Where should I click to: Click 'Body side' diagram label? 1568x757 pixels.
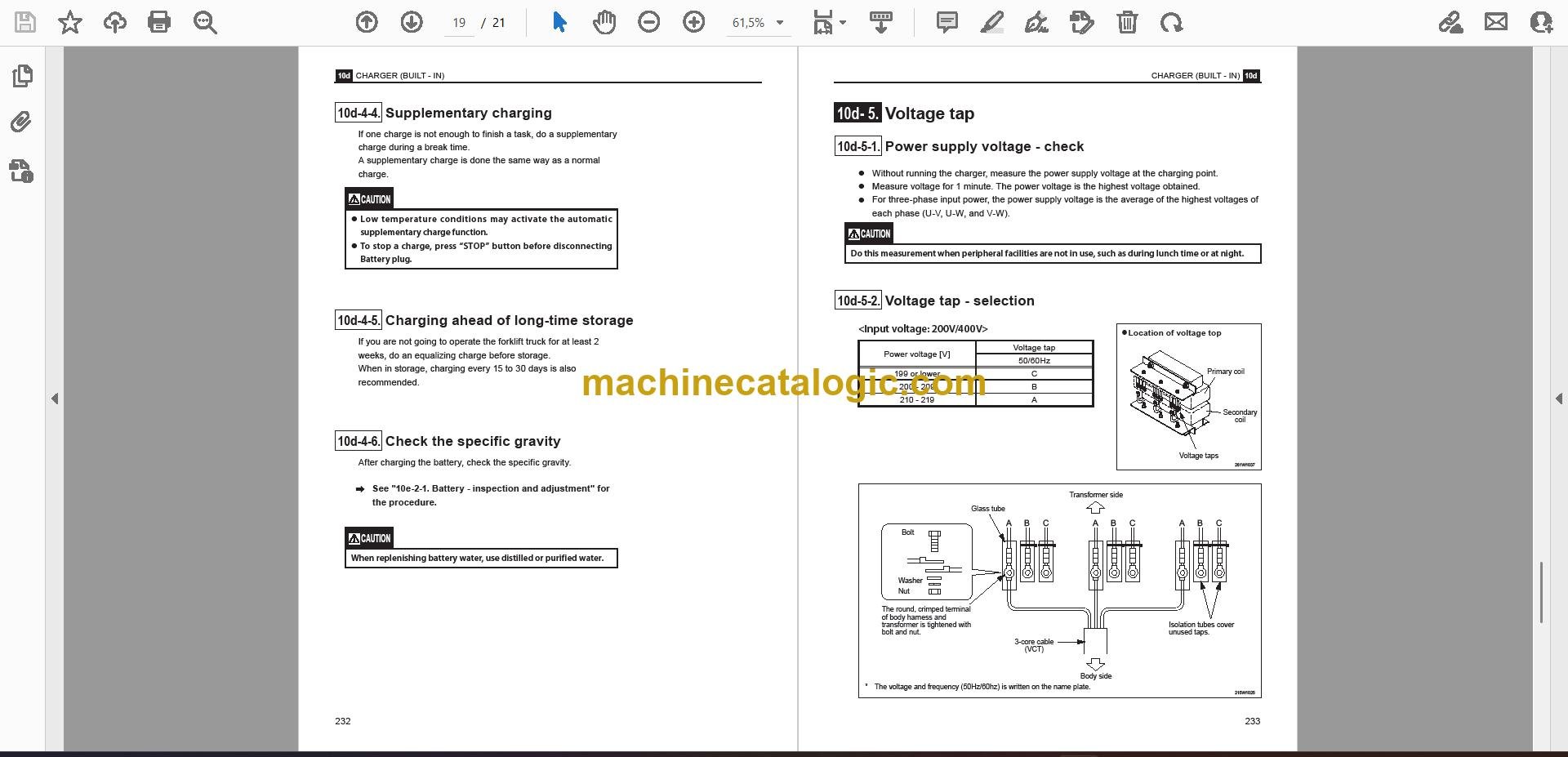(x=1096, y=676)
